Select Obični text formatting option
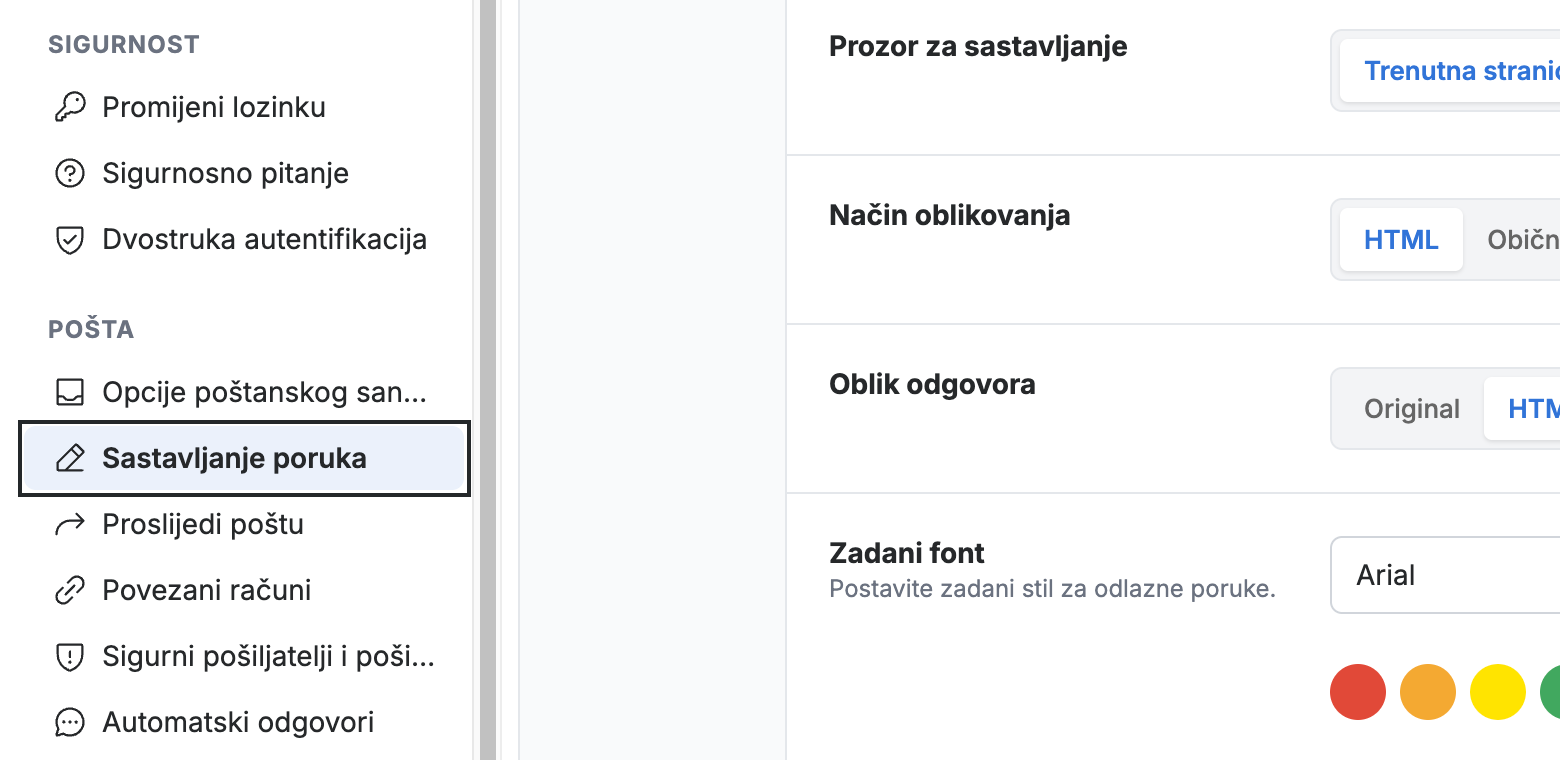The width and height of the screenshot is (1560, 760). tap(1521, 240)
